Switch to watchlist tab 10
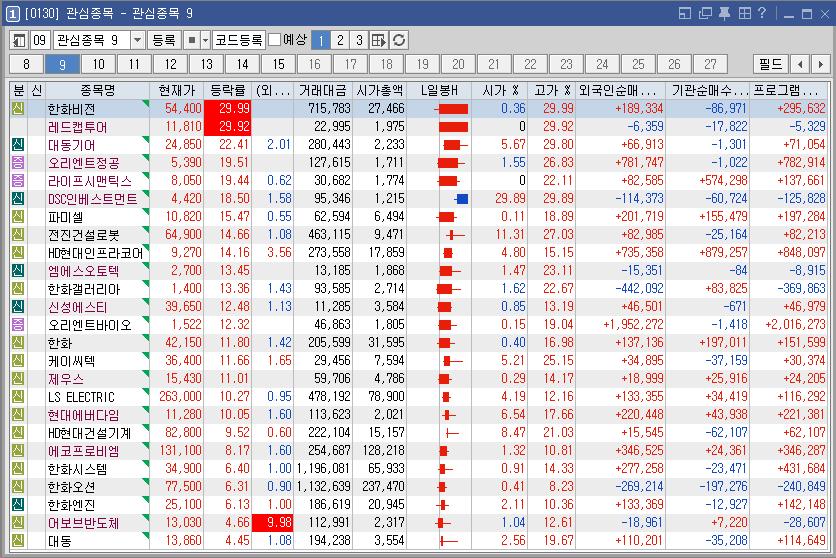The image size is (836, 558). click(99, 64)
